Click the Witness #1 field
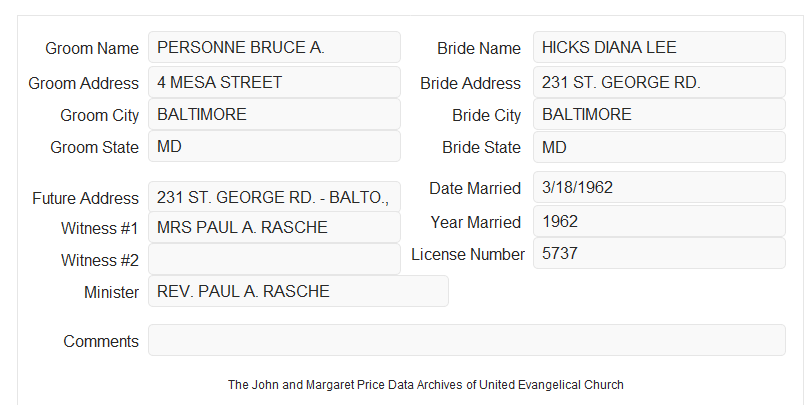 click(274, 227)
